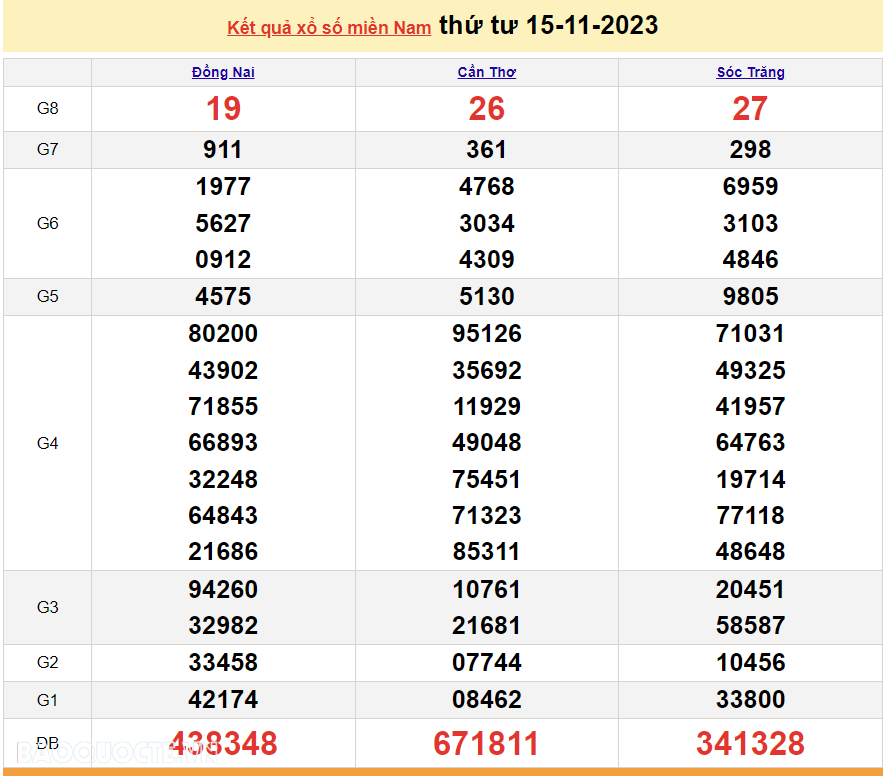The height and width of the screenshot is (776, 886).
Task: Select the G3 number 58587
Action: click(750, 626)
